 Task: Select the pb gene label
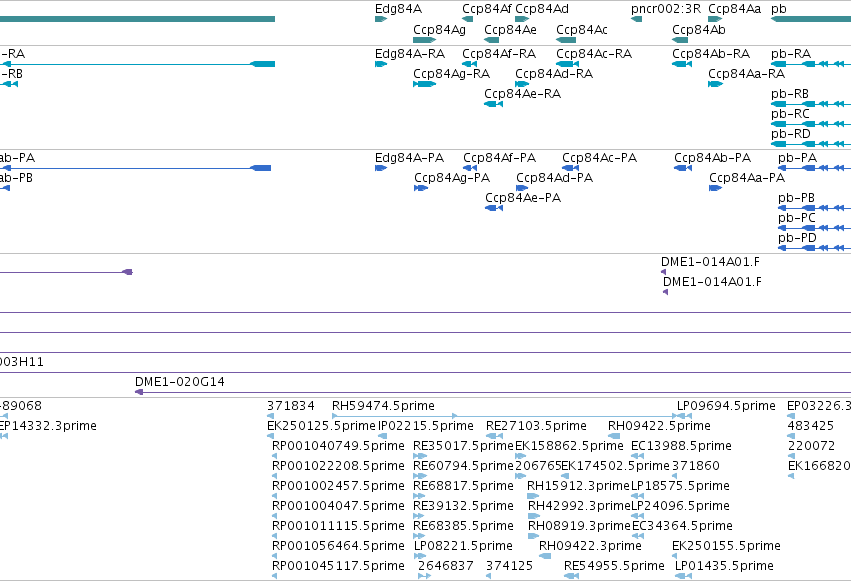(778, 9)
